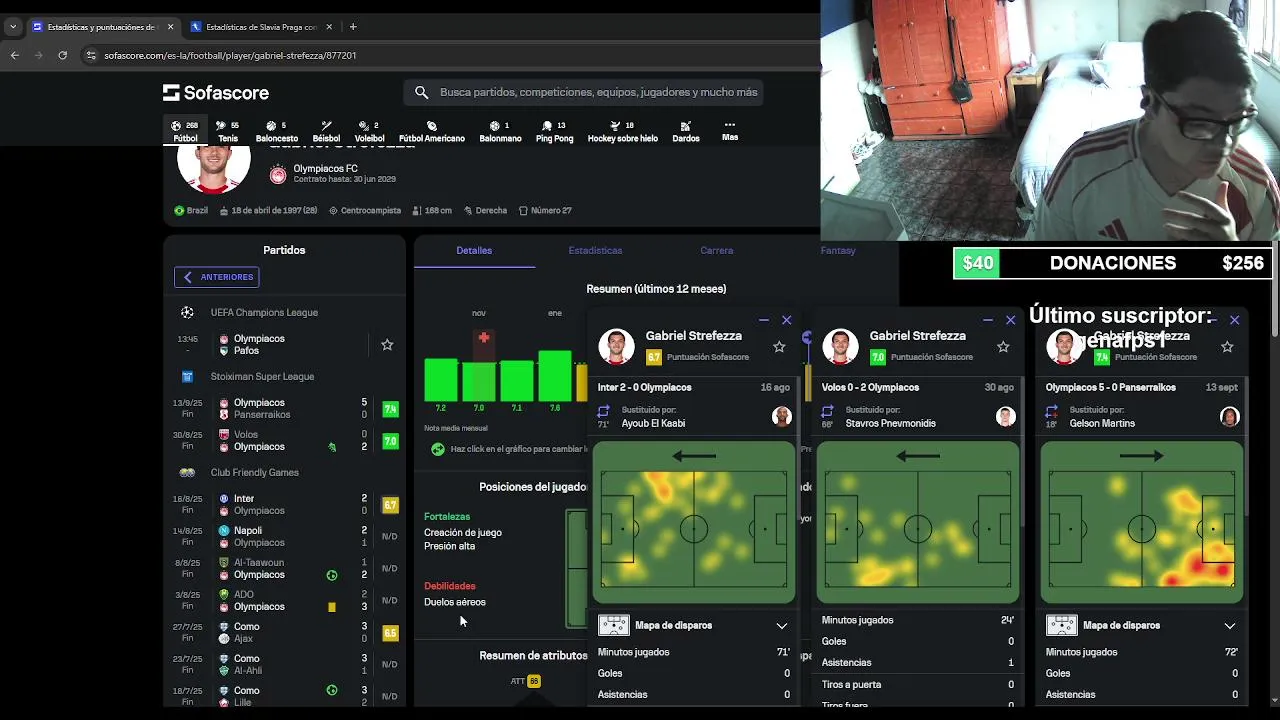Minimize the Volos 0-2 Olympiacos card
The image size is (1280, 720).
987,320
